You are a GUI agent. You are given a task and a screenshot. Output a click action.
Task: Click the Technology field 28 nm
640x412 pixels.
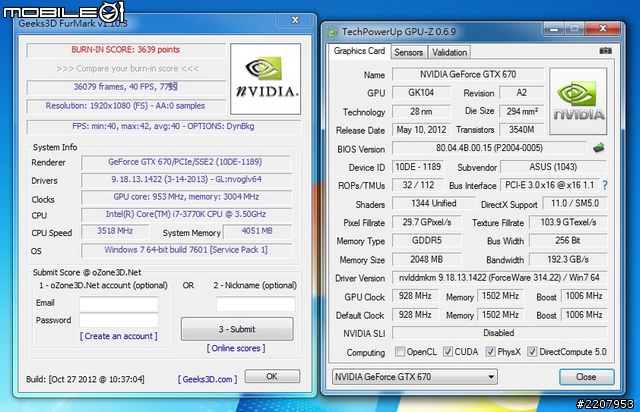coord(421,111)
